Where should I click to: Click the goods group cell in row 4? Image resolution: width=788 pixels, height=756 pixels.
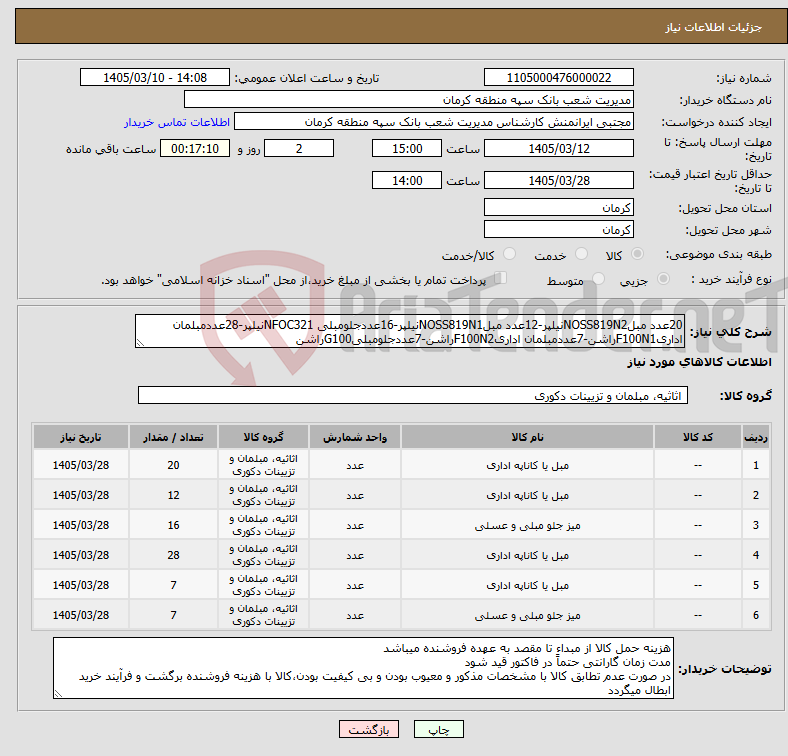click(263, 555)
